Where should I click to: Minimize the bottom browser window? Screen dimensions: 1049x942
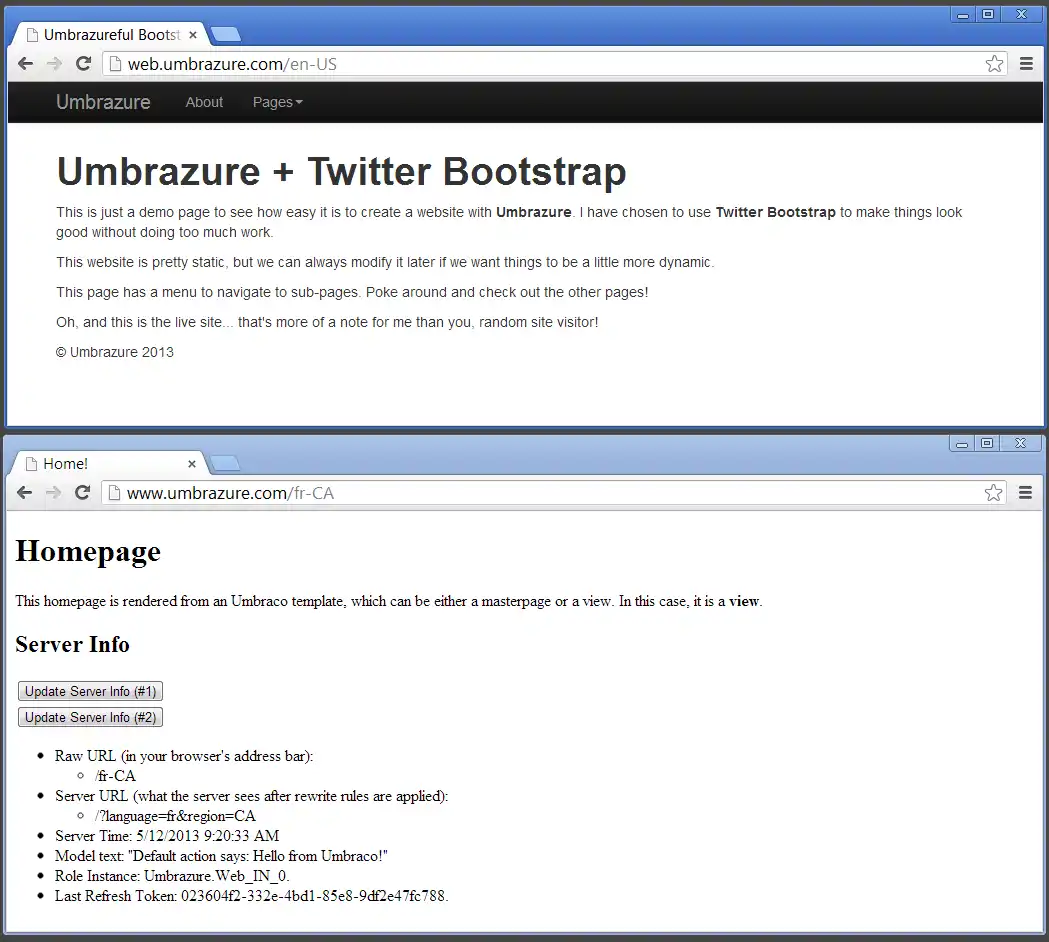(962, 444)
